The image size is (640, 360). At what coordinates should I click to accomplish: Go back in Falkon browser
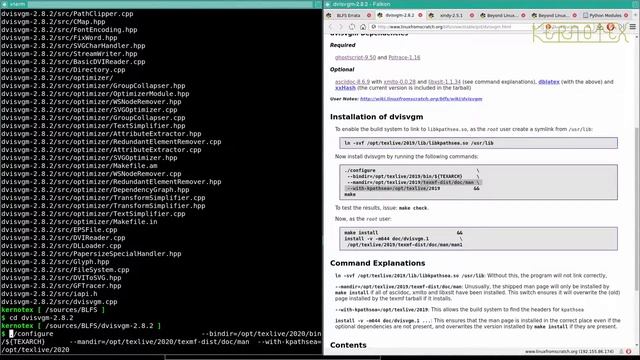coord(331,27)
